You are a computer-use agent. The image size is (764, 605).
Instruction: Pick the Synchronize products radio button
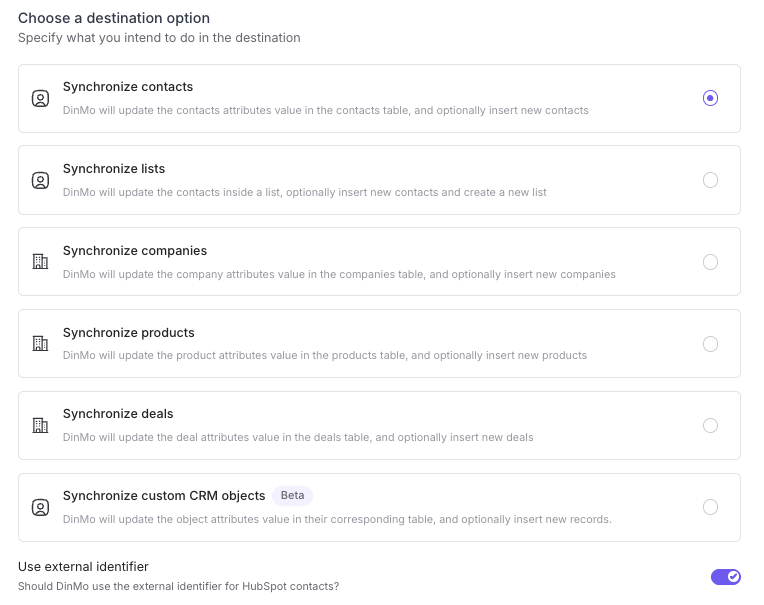(710, 344)
